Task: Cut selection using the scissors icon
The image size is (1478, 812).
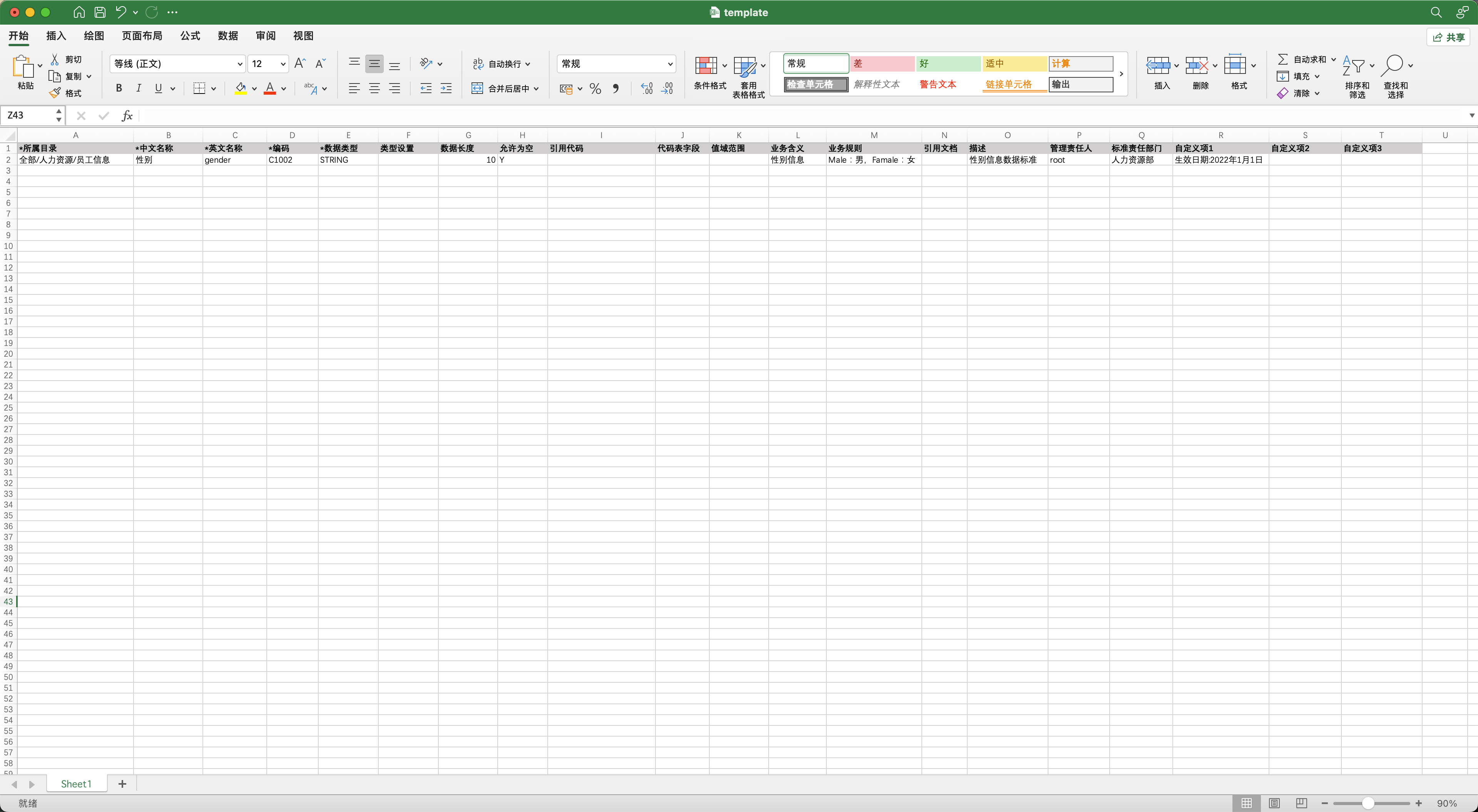Action: point(55,59)
